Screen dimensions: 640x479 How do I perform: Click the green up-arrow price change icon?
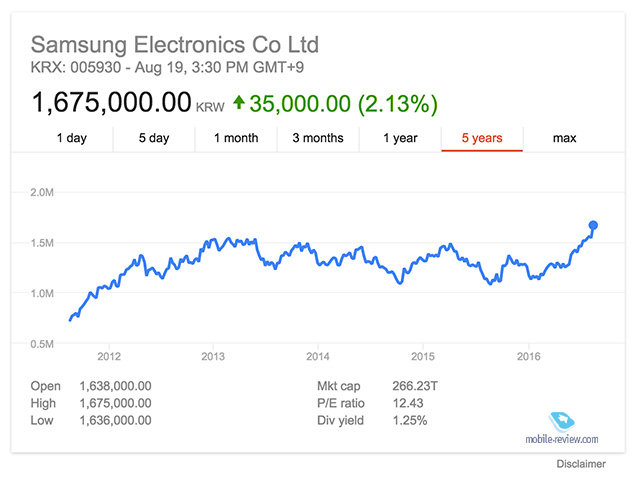[x=239, y=102]
